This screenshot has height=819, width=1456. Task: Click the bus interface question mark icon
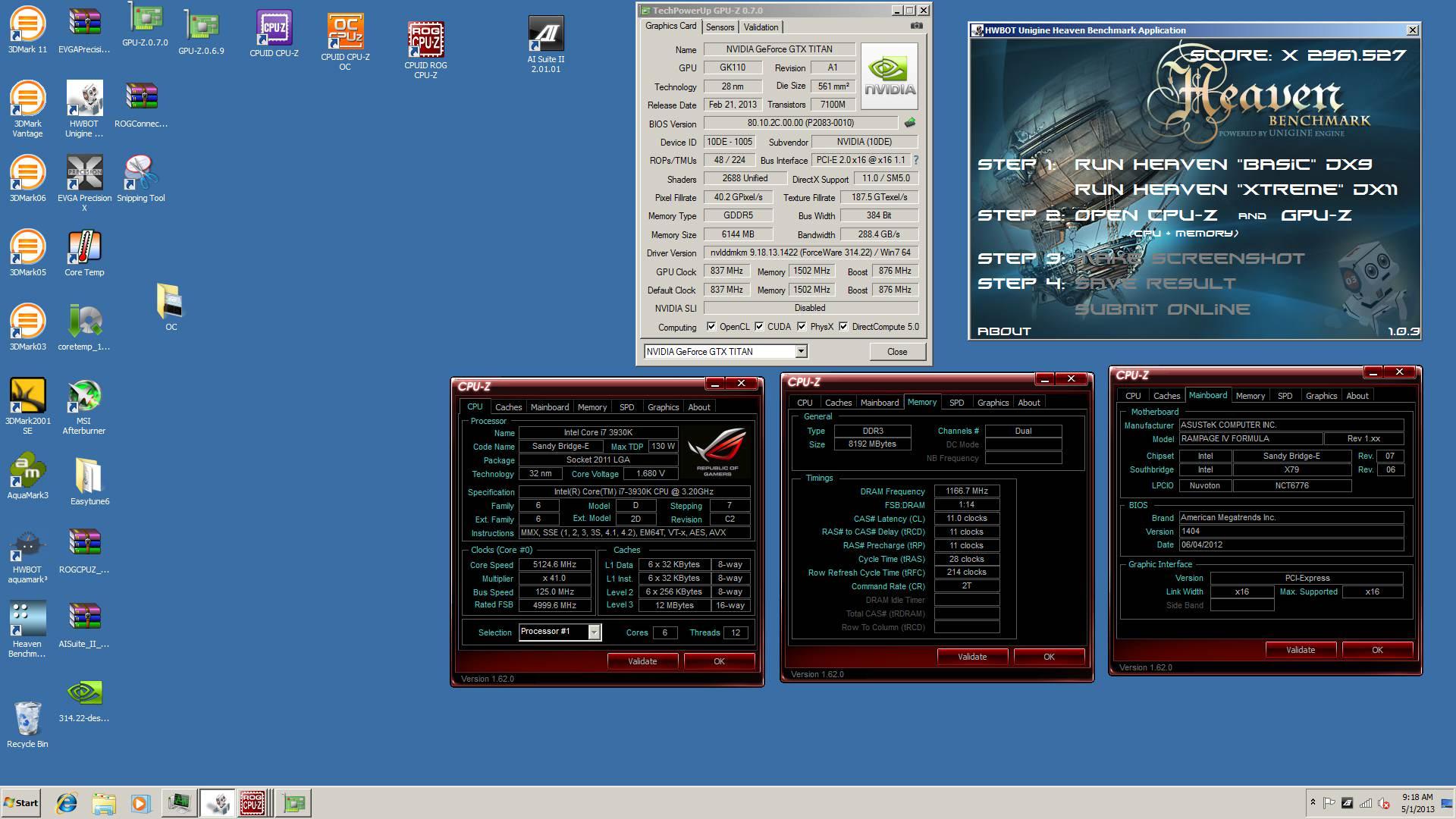click(x=916, y=160)
